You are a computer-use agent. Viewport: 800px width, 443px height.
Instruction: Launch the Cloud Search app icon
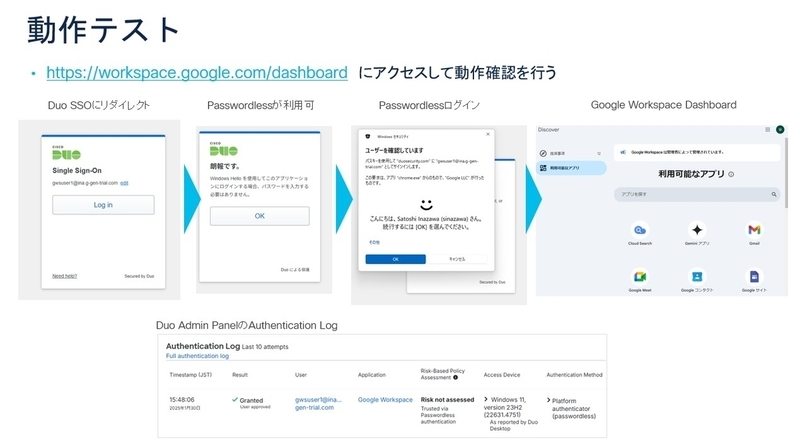(x=640, y=230)
